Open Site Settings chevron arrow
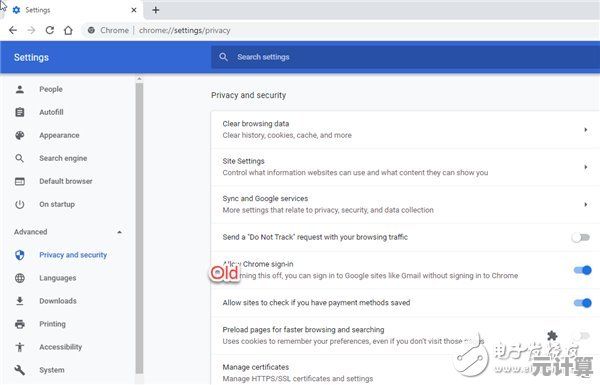The width and height of the screenshot is (600, 385). tap(585, 167)
